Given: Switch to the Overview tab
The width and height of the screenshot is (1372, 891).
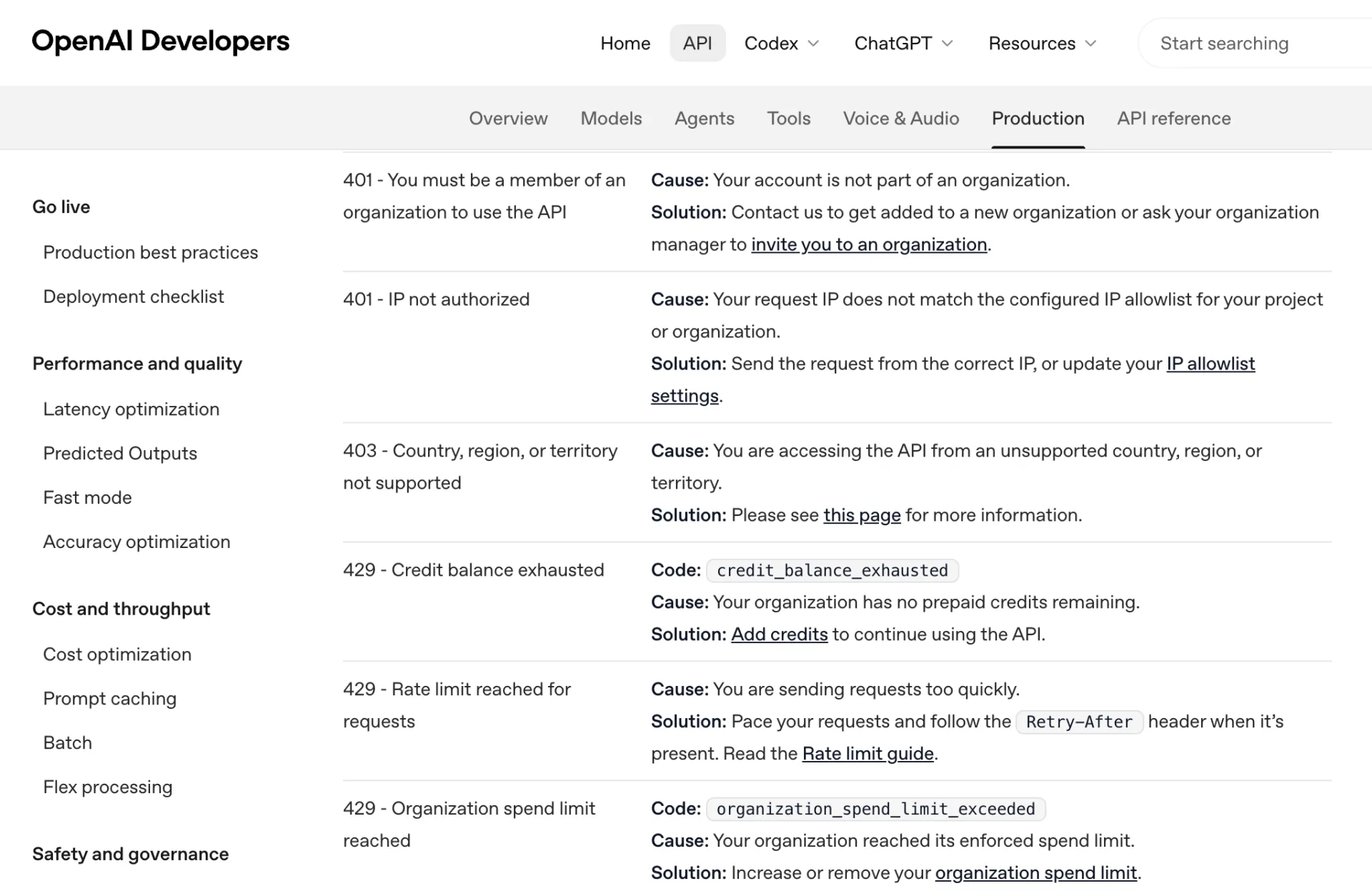Looking at the screenshot, I should click(508, 119).
